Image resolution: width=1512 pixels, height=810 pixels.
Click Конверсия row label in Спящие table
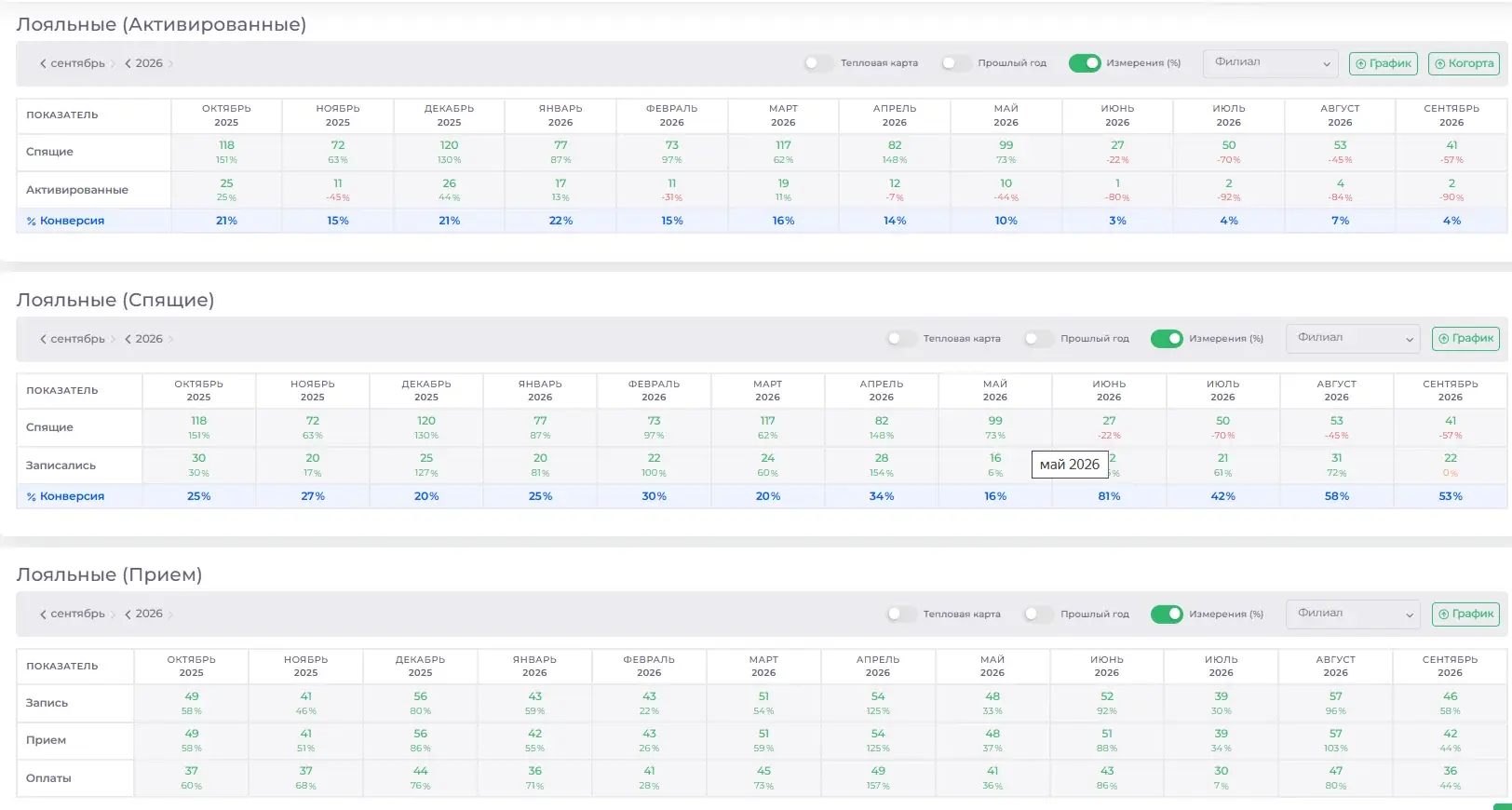tap(65, 496)
